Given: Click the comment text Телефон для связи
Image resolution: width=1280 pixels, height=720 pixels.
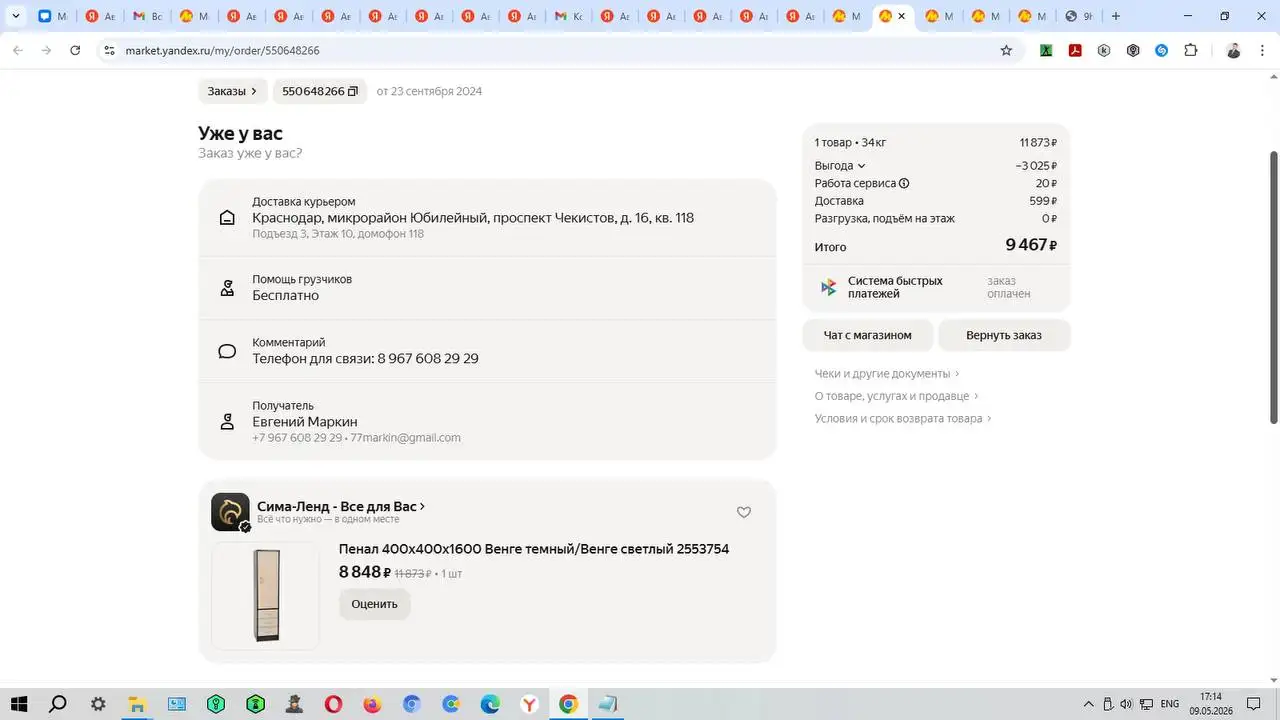Looking at the screenshot, I should pyautogui.click(x=365, y=358).
